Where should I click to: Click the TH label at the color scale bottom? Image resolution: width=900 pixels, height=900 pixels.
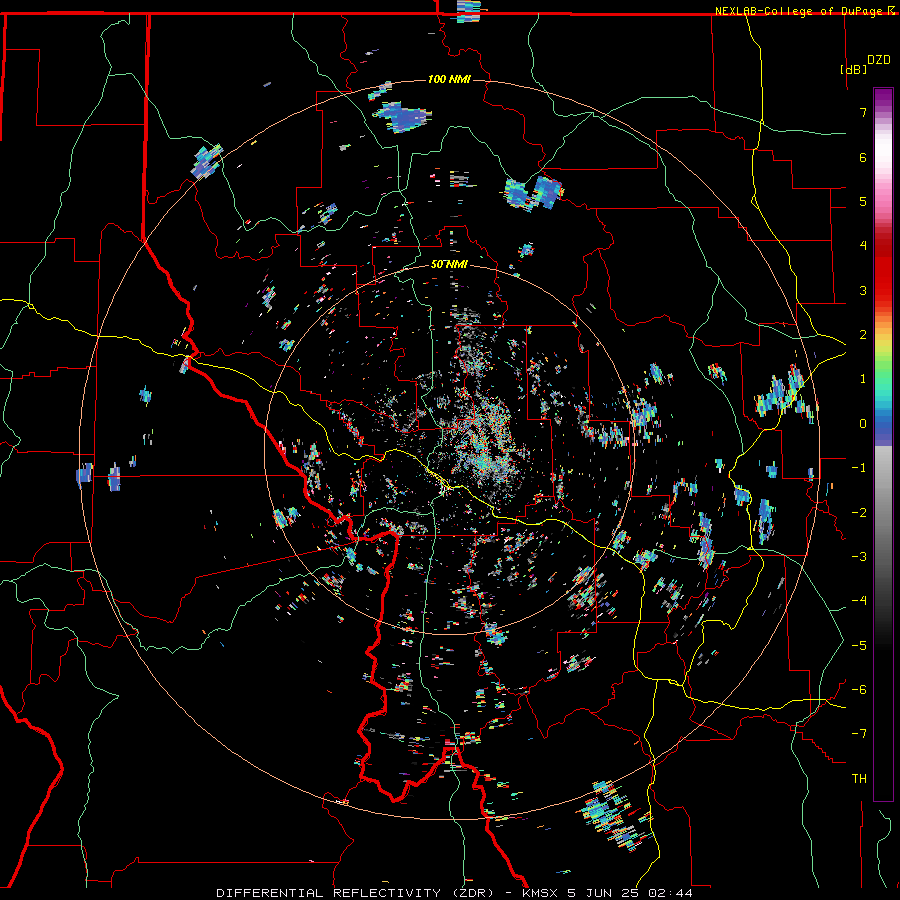(x=859, y=779)
